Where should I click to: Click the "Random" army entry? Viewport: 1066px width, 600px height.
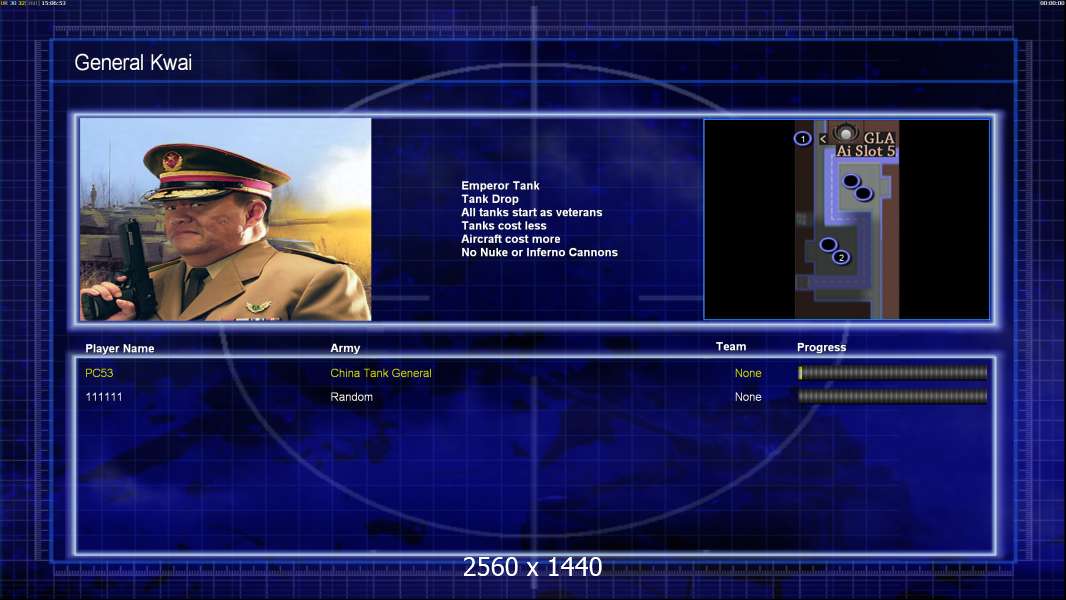click(x=351, y=397)
